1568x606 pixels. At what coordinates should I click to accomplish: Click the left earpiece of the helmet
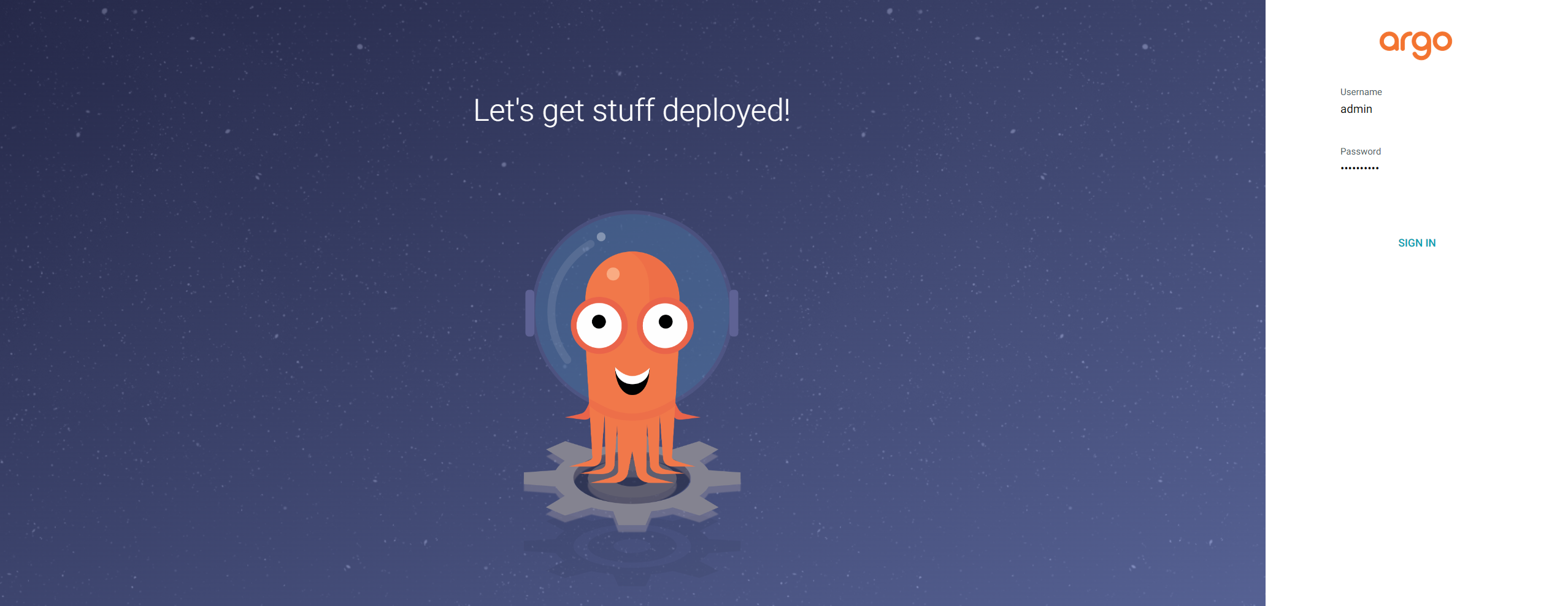530,313
